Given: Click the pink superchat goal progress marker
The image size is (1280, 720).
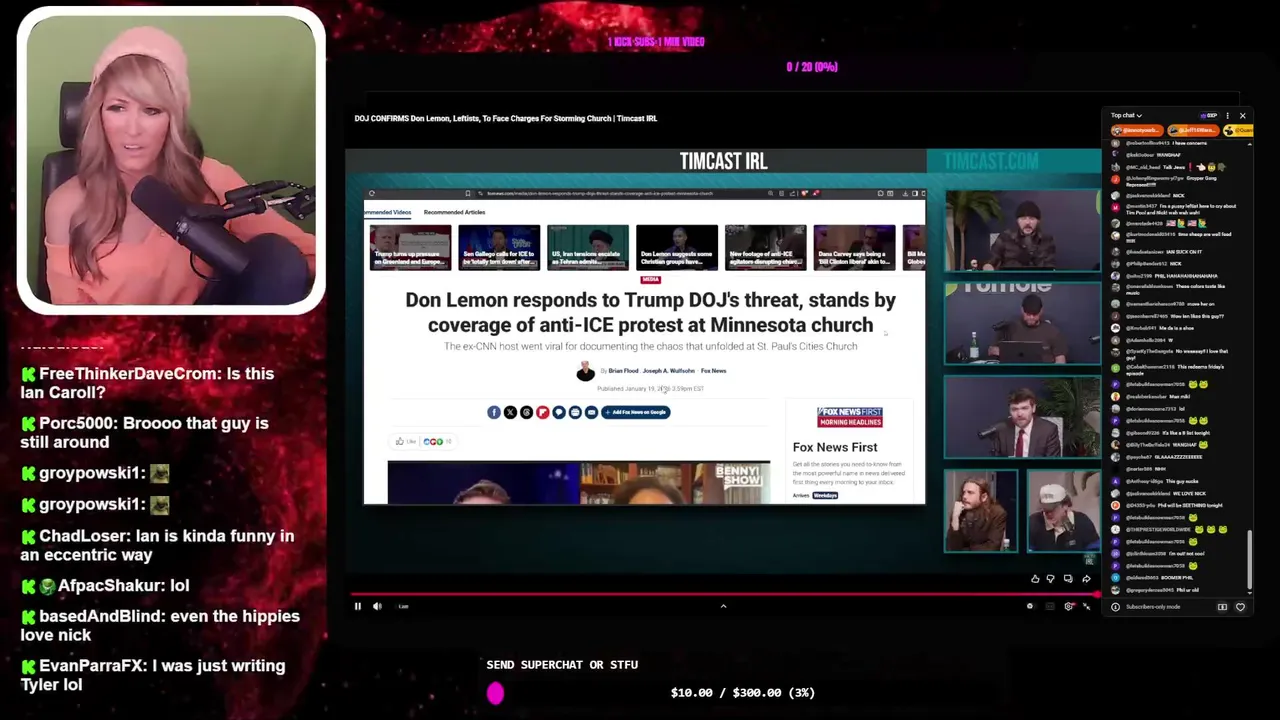Looking at the screenshot, I should click(x=495, y=693).
